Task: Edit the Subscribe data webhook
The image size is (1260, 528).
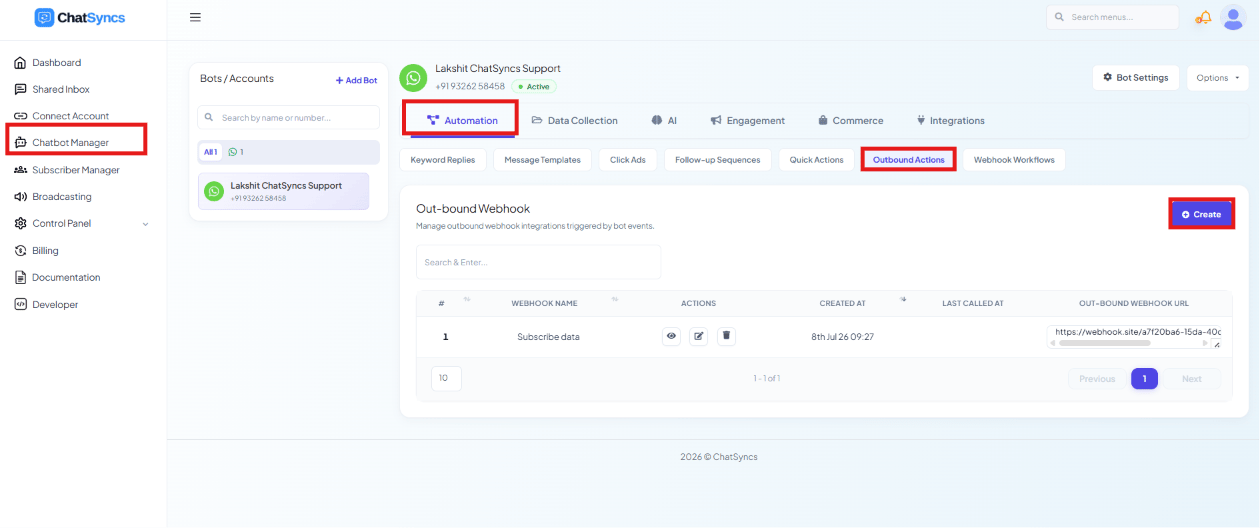Action: tap(699, 337)
